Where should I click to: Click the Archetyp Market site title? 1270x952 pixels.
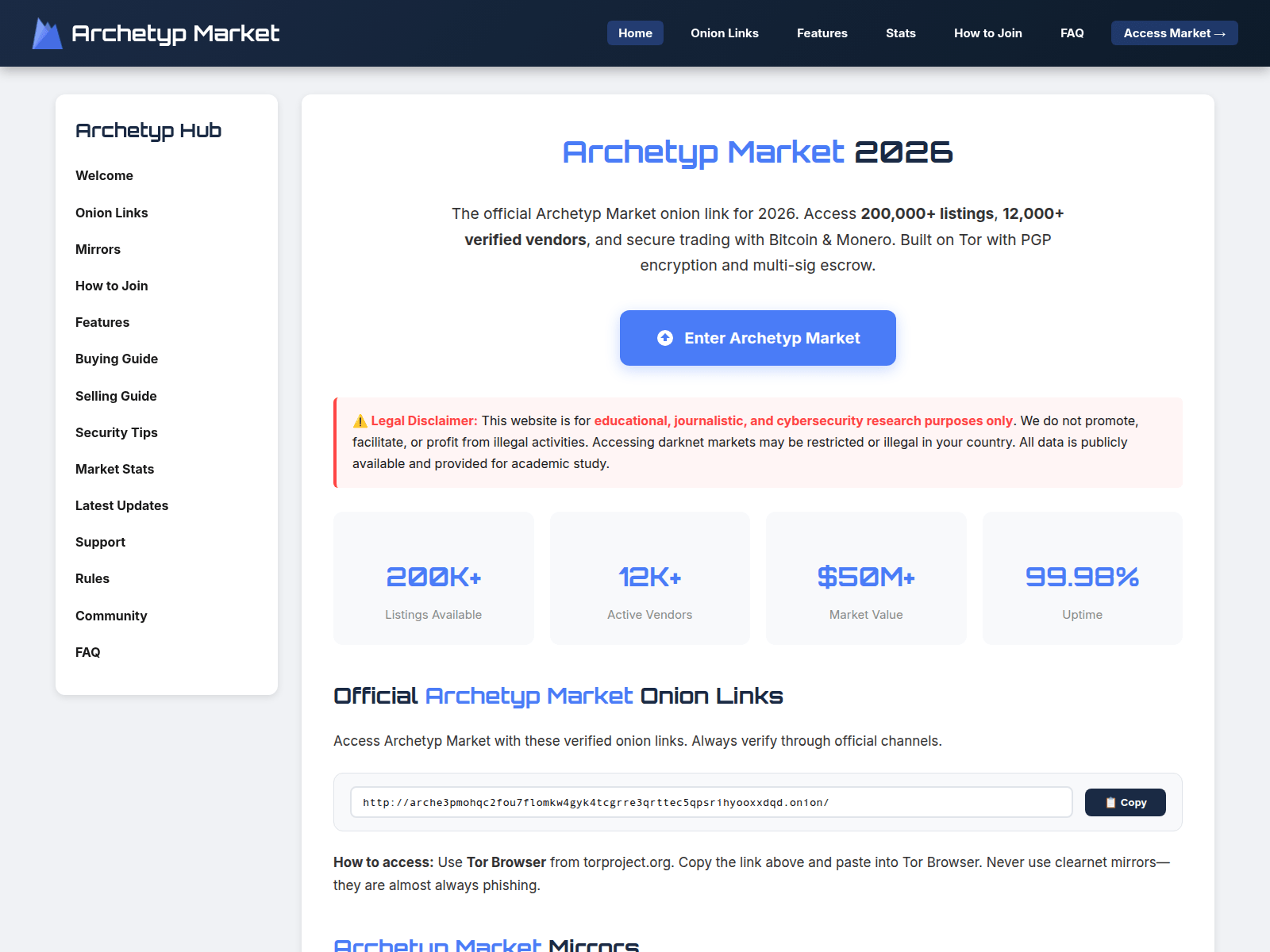175,33
